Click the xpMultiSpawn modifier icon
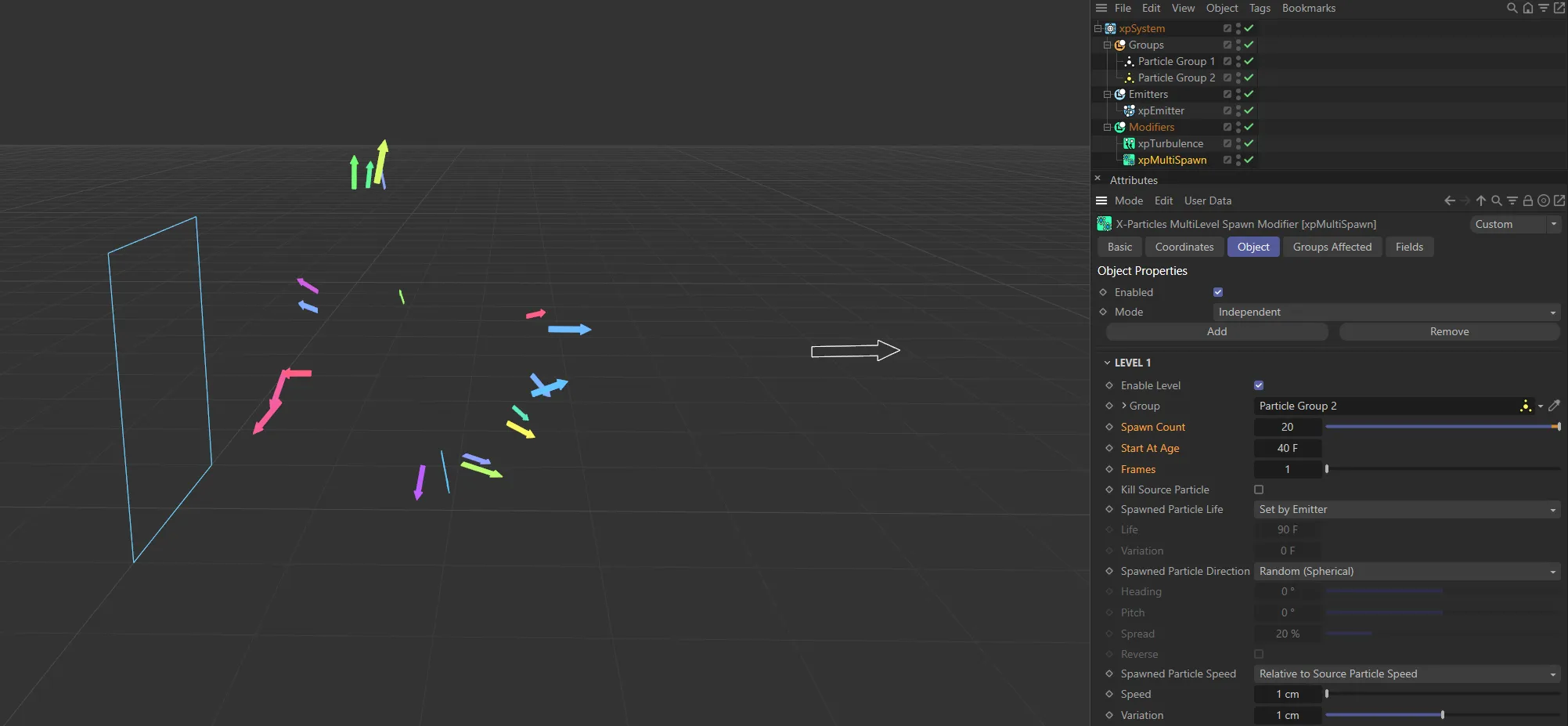 pyautogui.click(x=1130, y=160)
